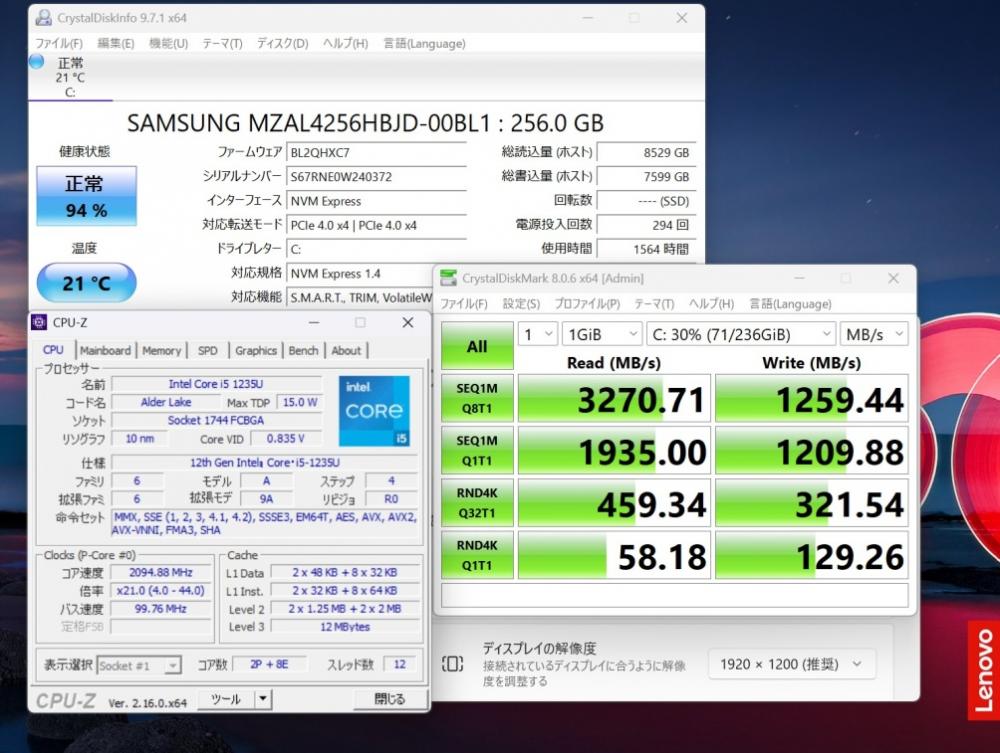Open プロファイル(P) menu in CrystalDiskMark

pos(587,303)
